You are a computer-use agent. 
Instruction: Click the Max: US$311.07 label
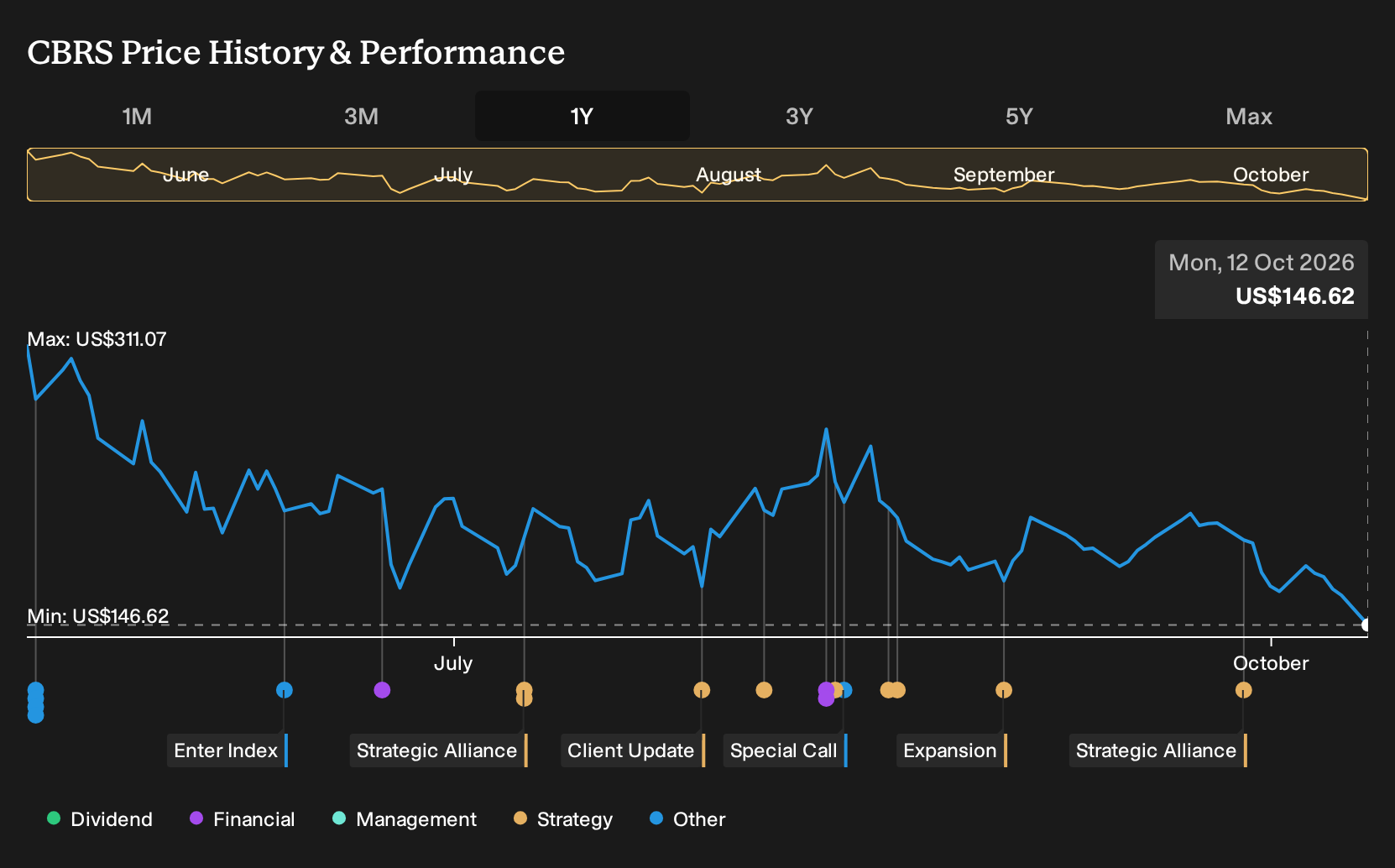(x=97, y=339)
